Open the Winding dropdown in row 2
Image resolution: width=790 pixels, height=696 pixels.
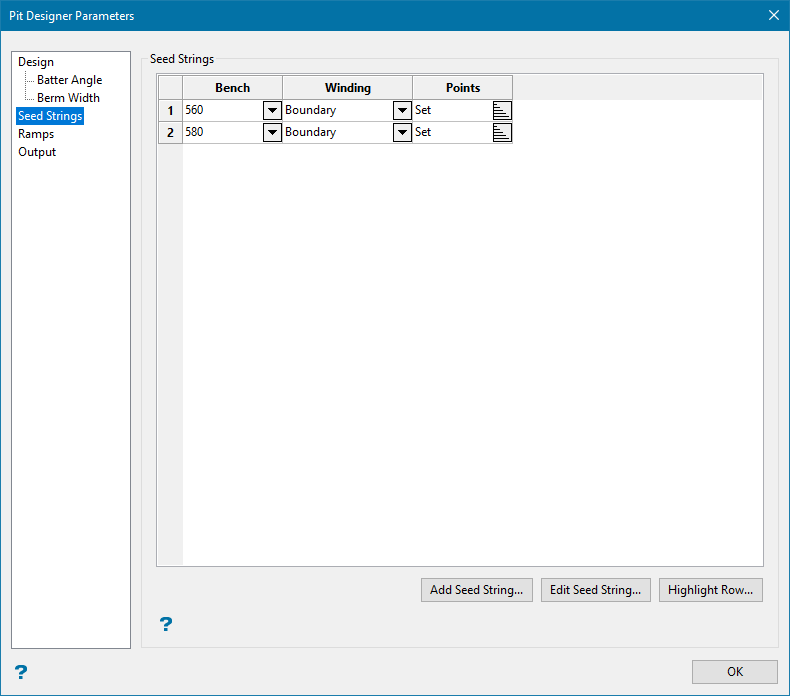(402, 132)
